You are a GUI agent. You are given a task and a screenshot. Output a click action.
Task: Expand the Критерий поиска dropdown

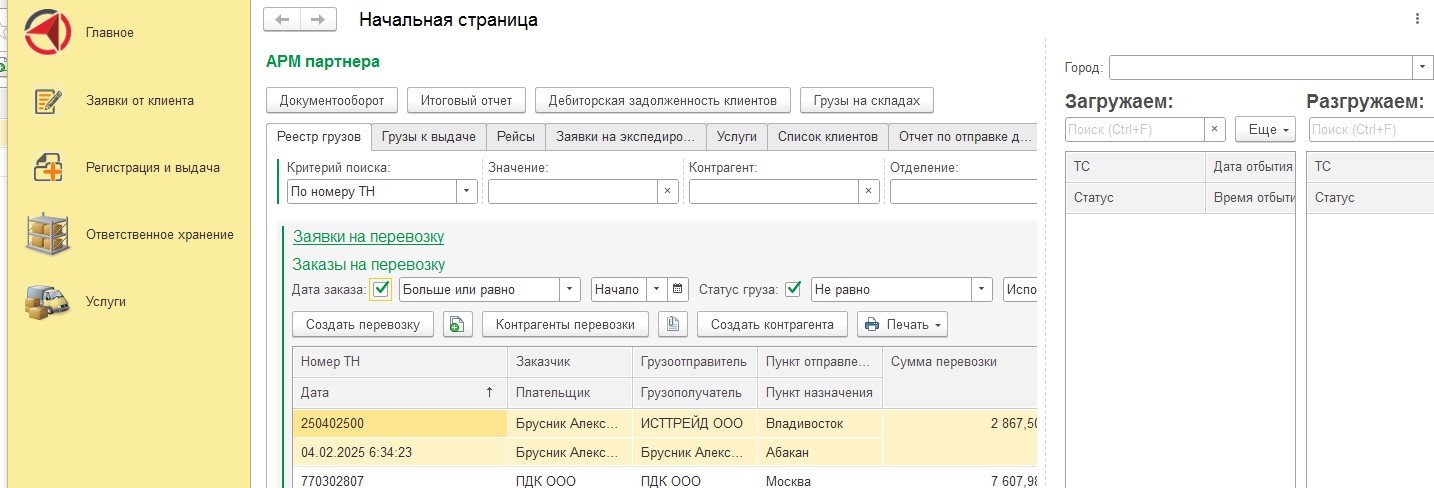tap(467, 191)
